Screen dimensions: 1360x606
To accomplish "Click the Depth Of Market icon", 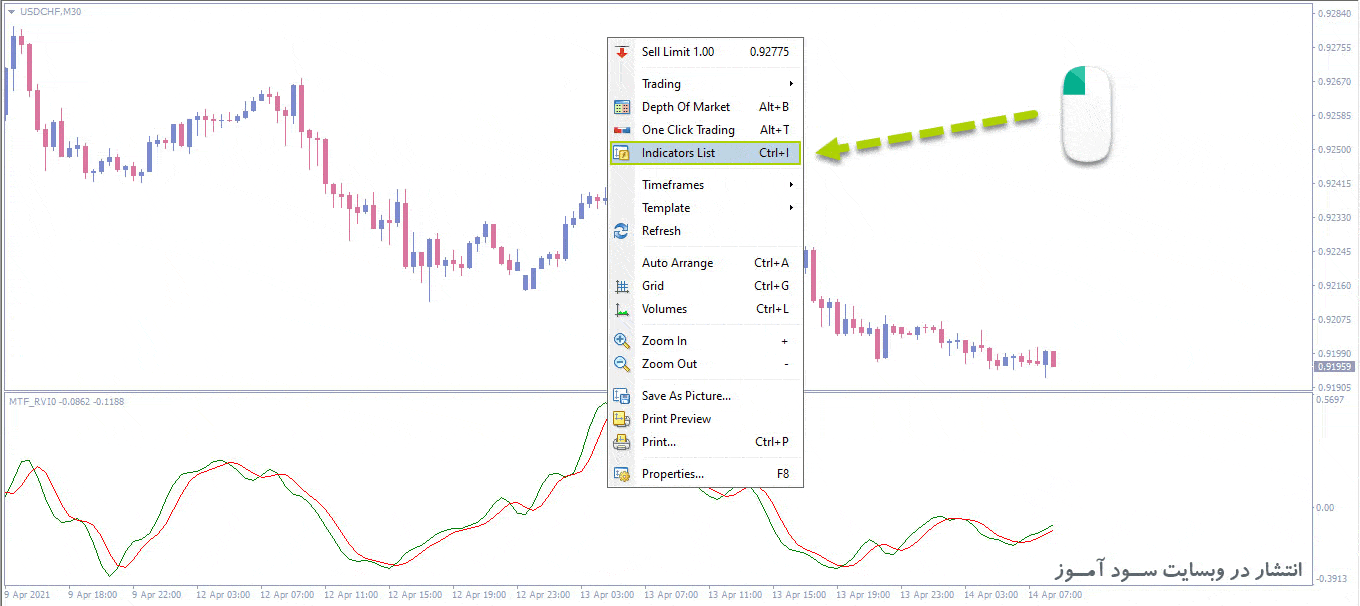I will pos(621,107).
